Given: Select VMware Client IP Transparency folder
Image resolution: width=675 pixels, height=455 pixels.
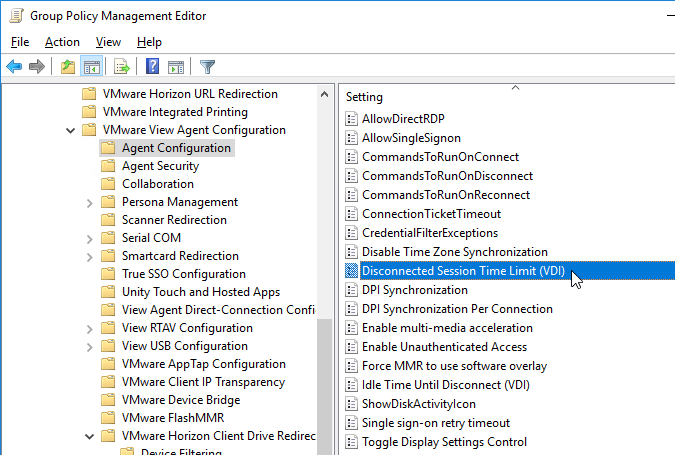Looking at the screenshot, I should pyautogui.click(x=203, y=382).
